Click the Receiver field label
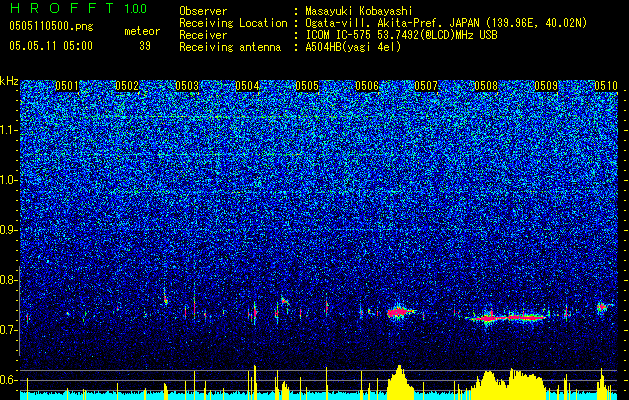The width and height of the screenshot is (629, 400). pos(203,35)
